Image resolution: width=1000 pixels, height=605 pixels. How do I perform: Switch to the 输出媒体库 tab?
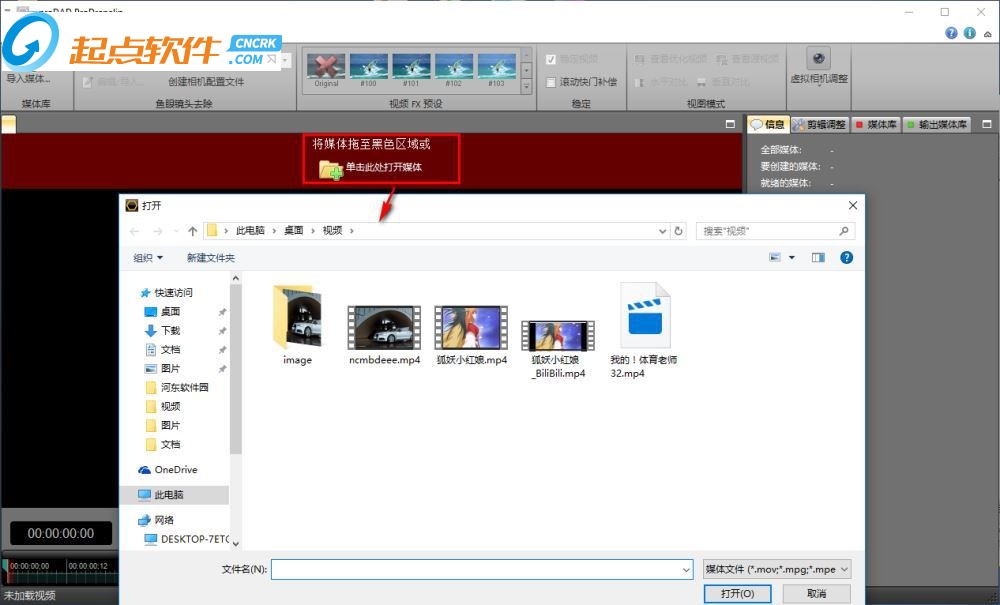937,124
